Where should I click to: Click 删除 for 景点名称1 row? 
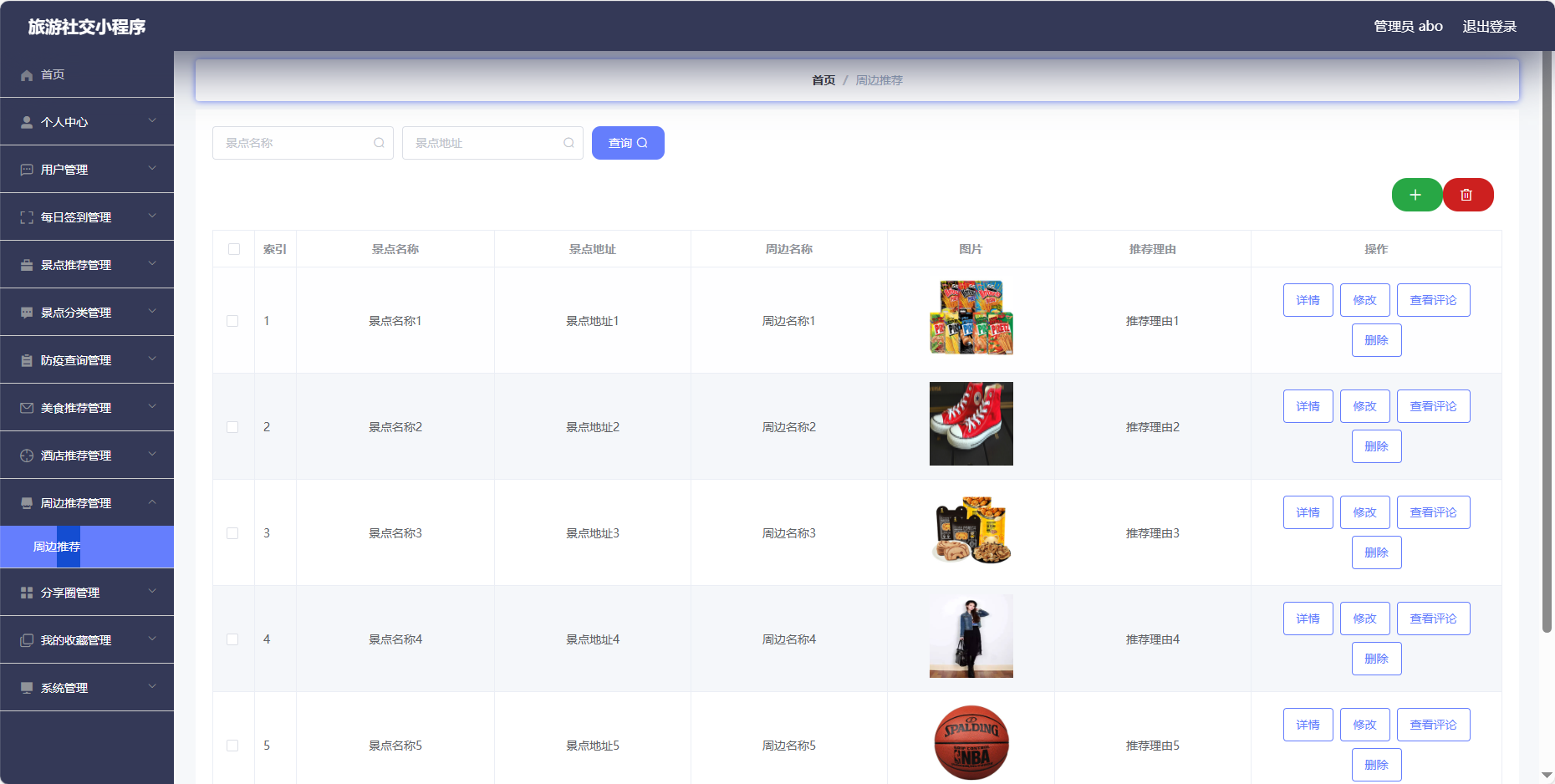pos(1377,340)
